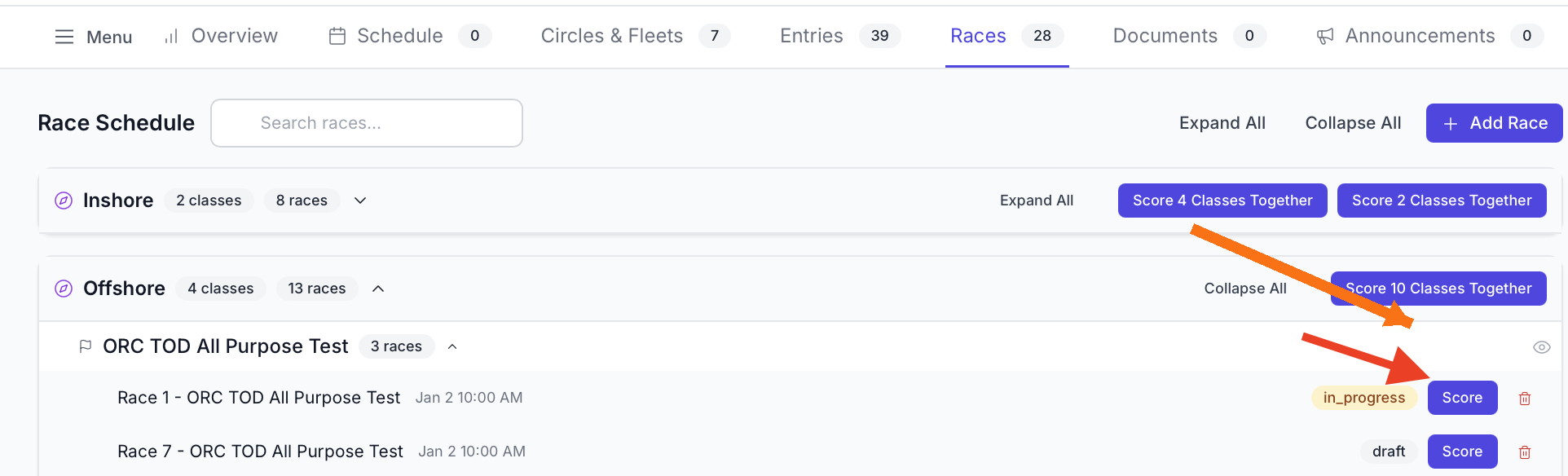The image size is (1568, 476).
Task: Delete Race 7 with trash icon
Action: (1525, 452)
